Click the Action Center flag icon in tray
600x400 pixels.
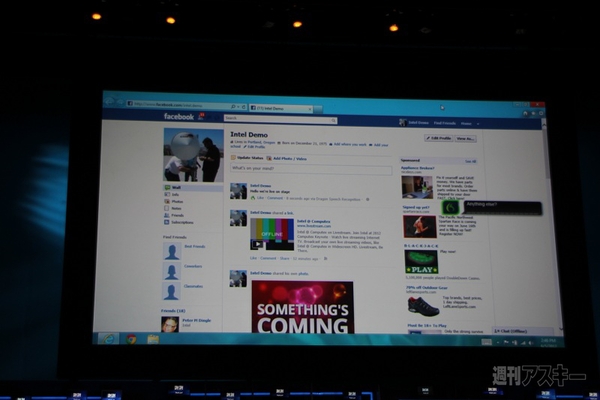tap(506, 343)
